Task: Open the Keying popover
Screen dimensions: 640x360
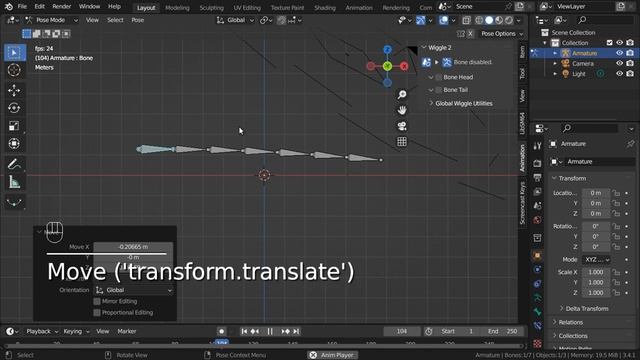Action: pyautogui.click(x=76, y=331)
